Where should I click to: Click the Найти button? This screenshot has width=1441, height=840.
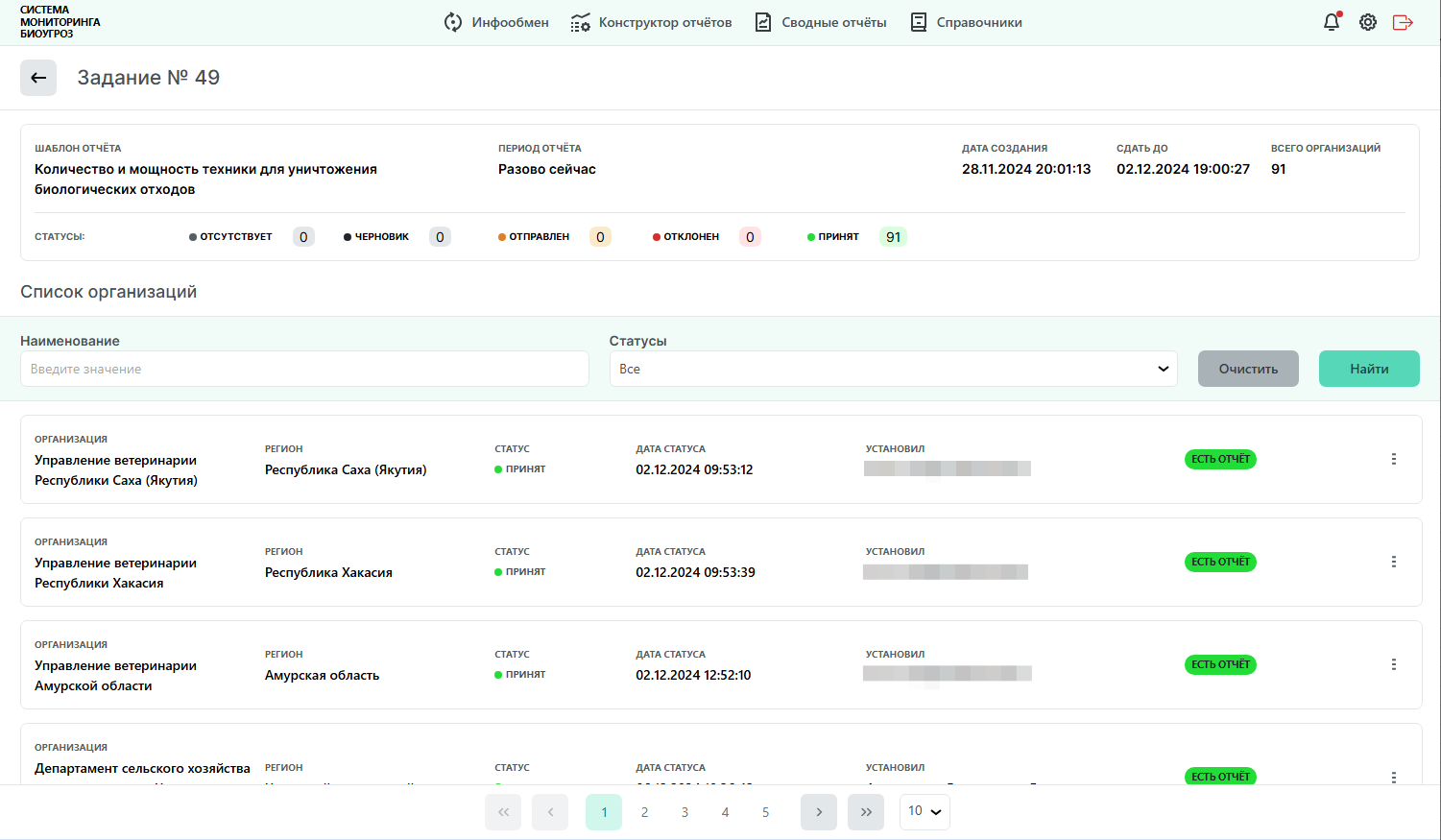pyautogui.click(x=1369, y=369)
